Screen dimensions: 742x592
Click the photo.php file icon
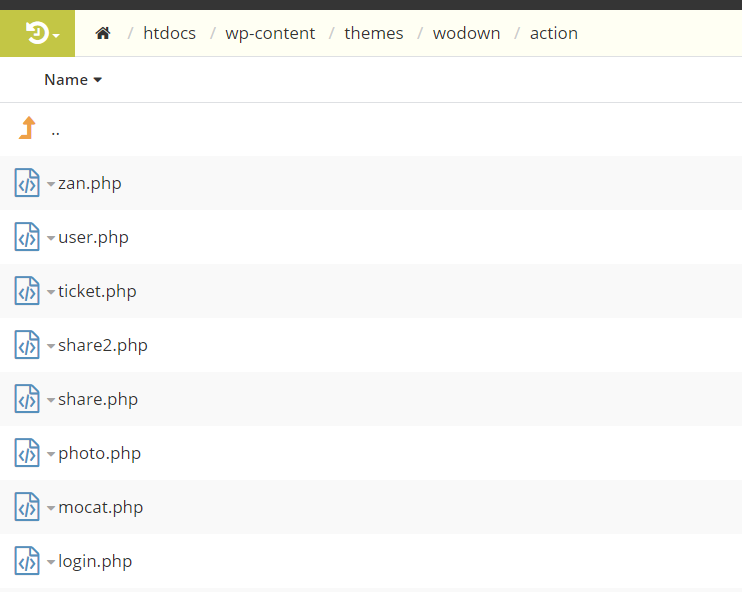(27, 453)
